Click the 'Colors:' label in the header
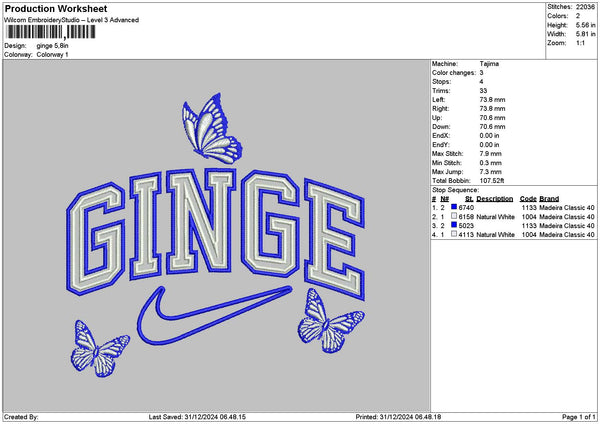The height and width of the screenshot is (424, 600). [x=558, y=16]
